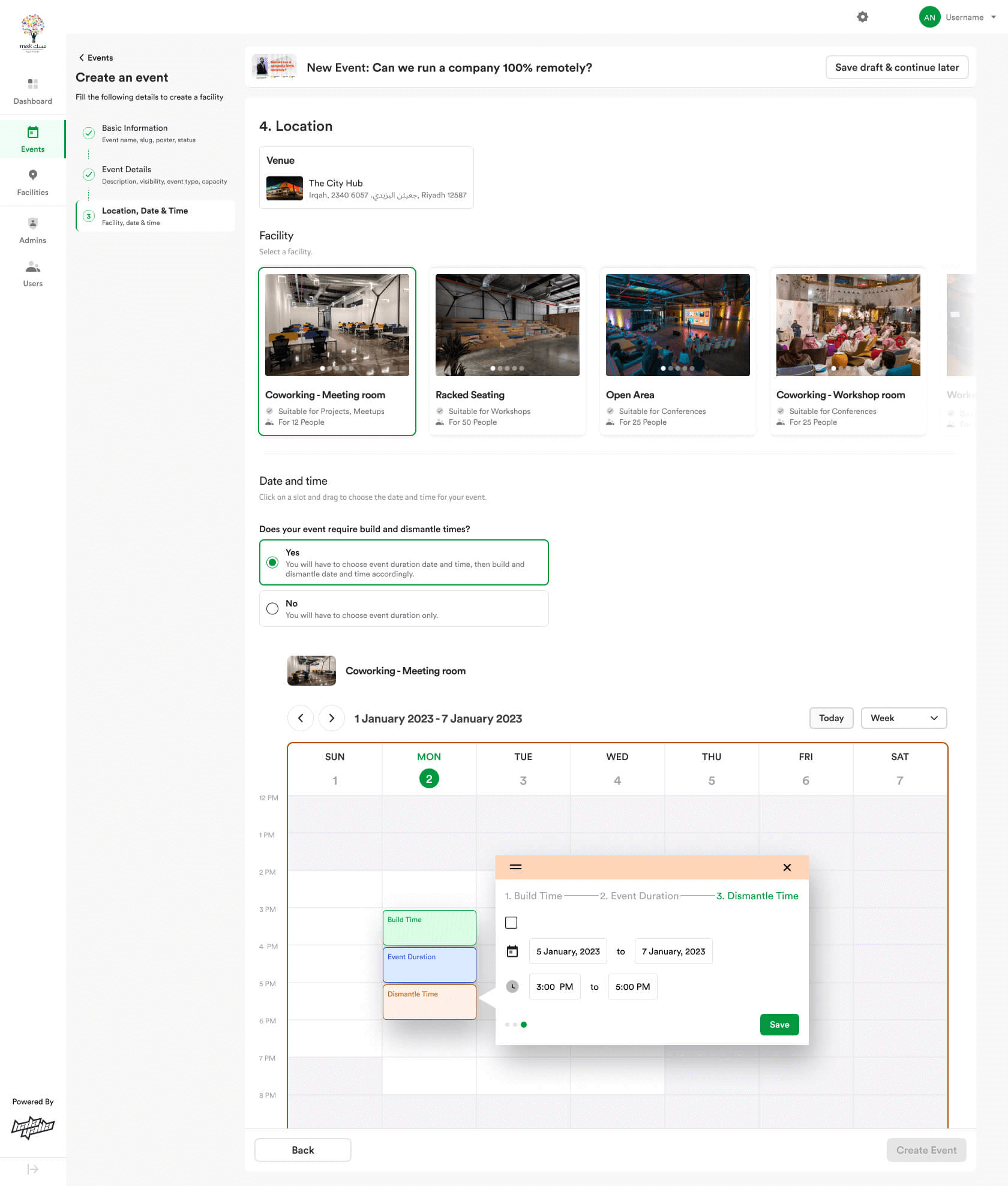Click the clock icon in popup

coord(512,986)
